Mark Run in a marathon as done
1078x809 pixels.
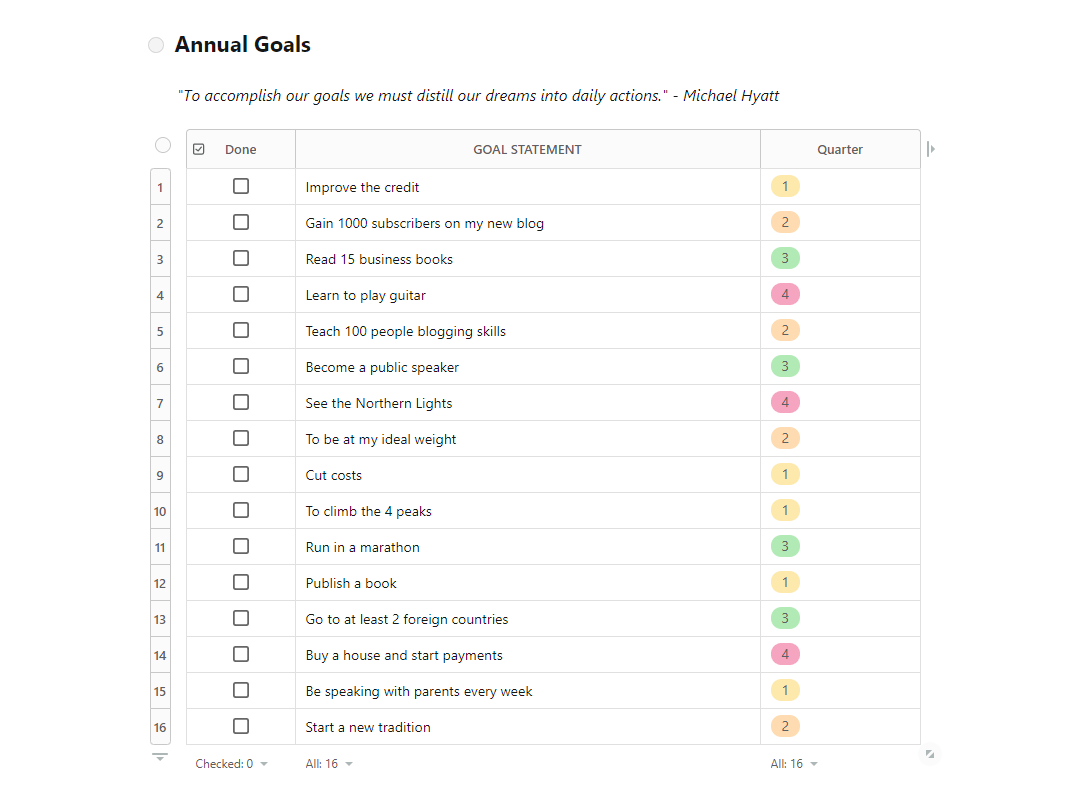(241, 546)
